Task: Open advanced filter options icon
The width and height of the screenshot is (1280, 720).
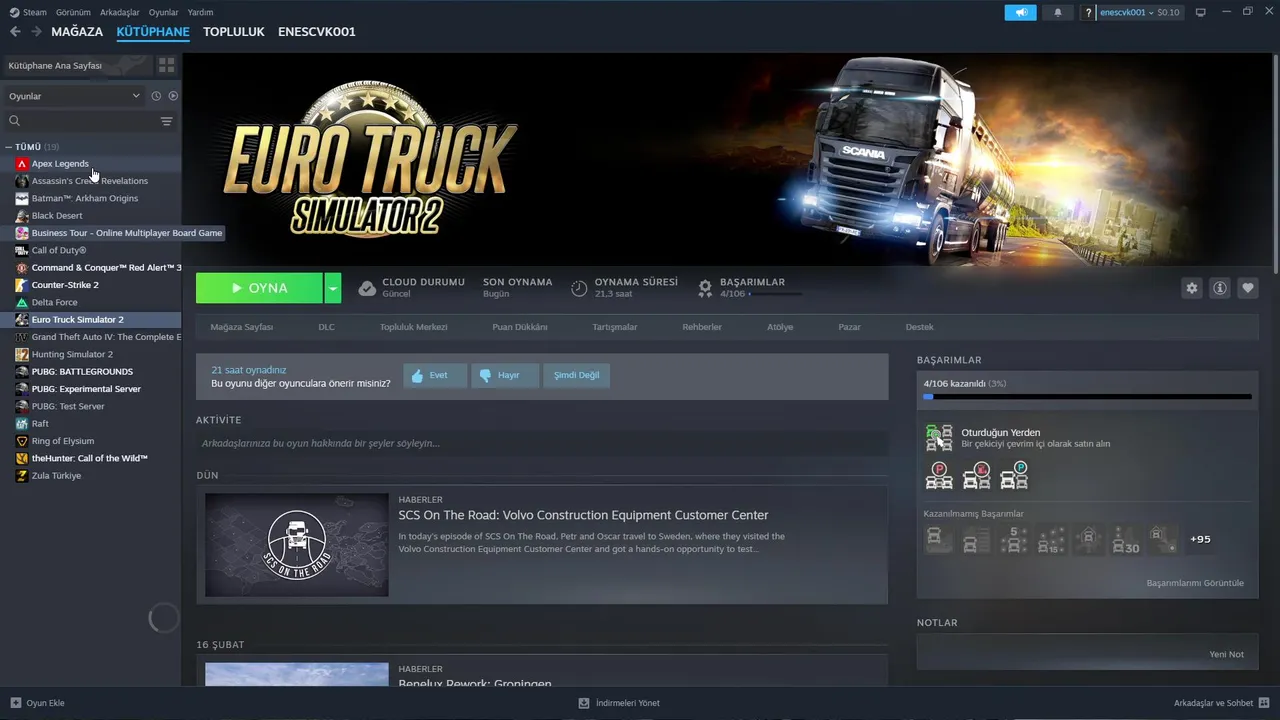Action: pyautogui.click(x=166, y=121)
